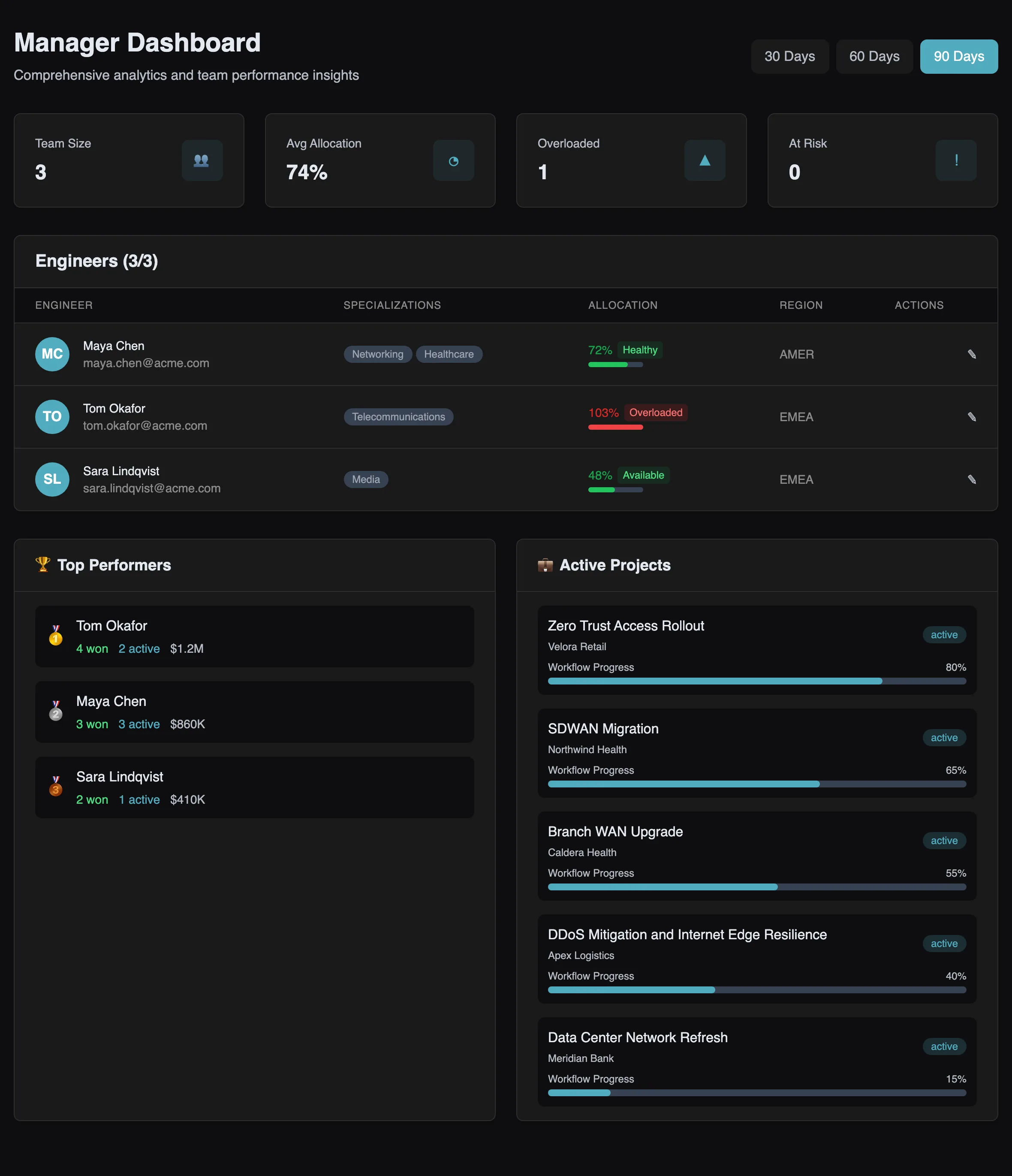Viewport: 1012px width, 1176px height.
Task: Click the Healthcare specialization tag
Action: pyautogui.click(x=449, y=354)
